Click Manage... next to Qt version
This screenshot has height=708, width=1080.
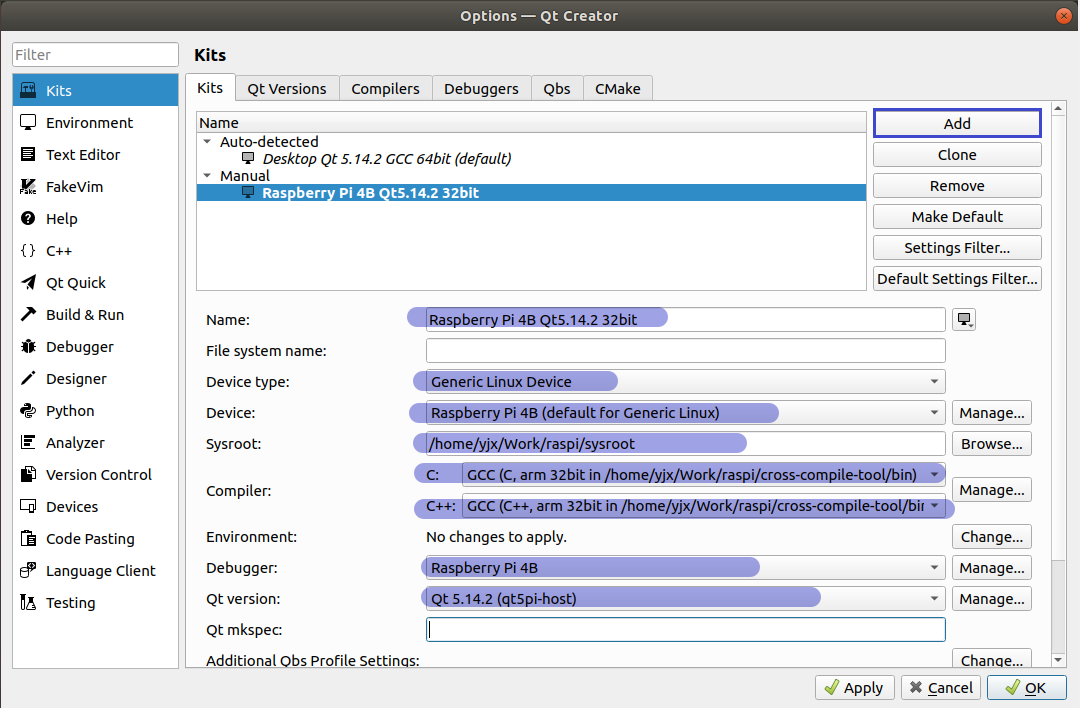pyautogui.click(x=992, y=598)
